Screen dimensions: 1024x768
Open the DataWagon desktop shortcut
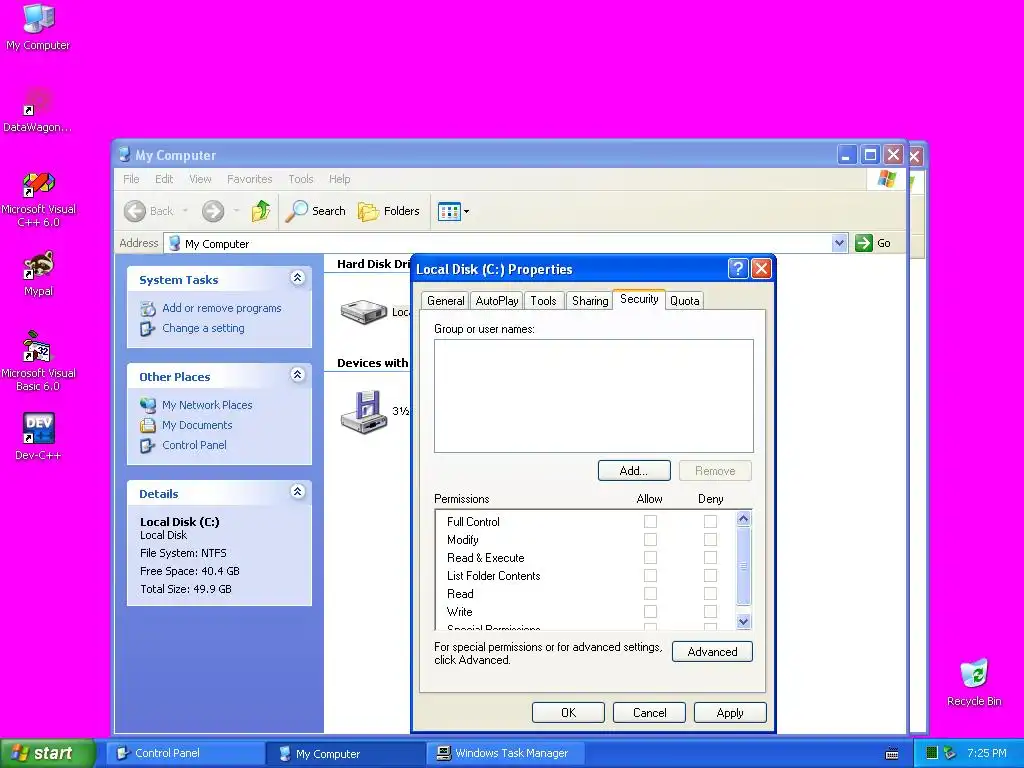point(38,109)
